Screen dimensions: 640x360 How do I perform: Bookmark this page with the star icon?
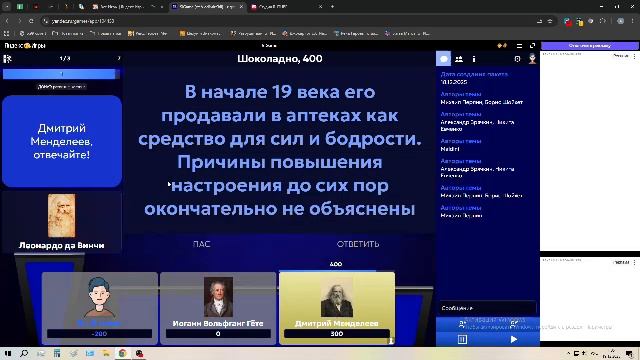click(550, 21)
